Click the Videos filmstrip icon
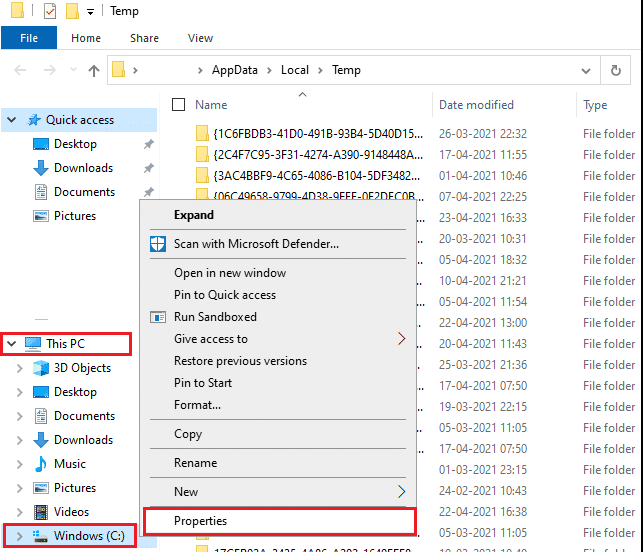The height and width of the screenshot is (552, 643). tap(41, 512)
